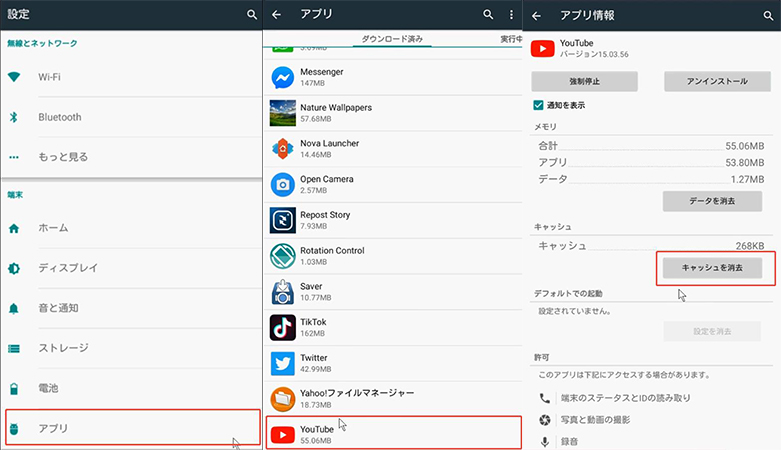Select the Yahoo!ファイルマネージャー entry name
The width and height of the screenshot is (781, 450).
coord(357,393)
